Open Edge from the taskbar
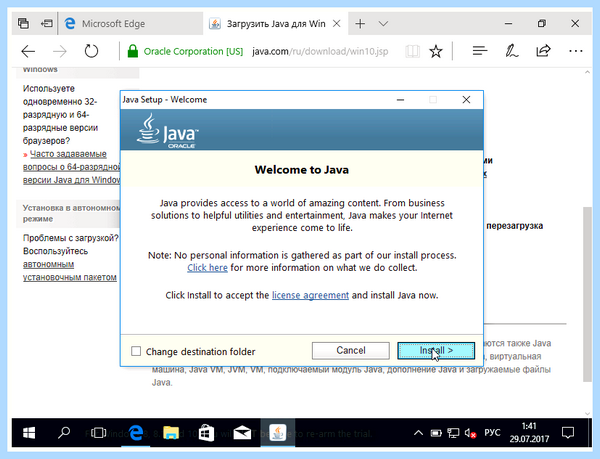600x459 pixels. tap(135, 433)
